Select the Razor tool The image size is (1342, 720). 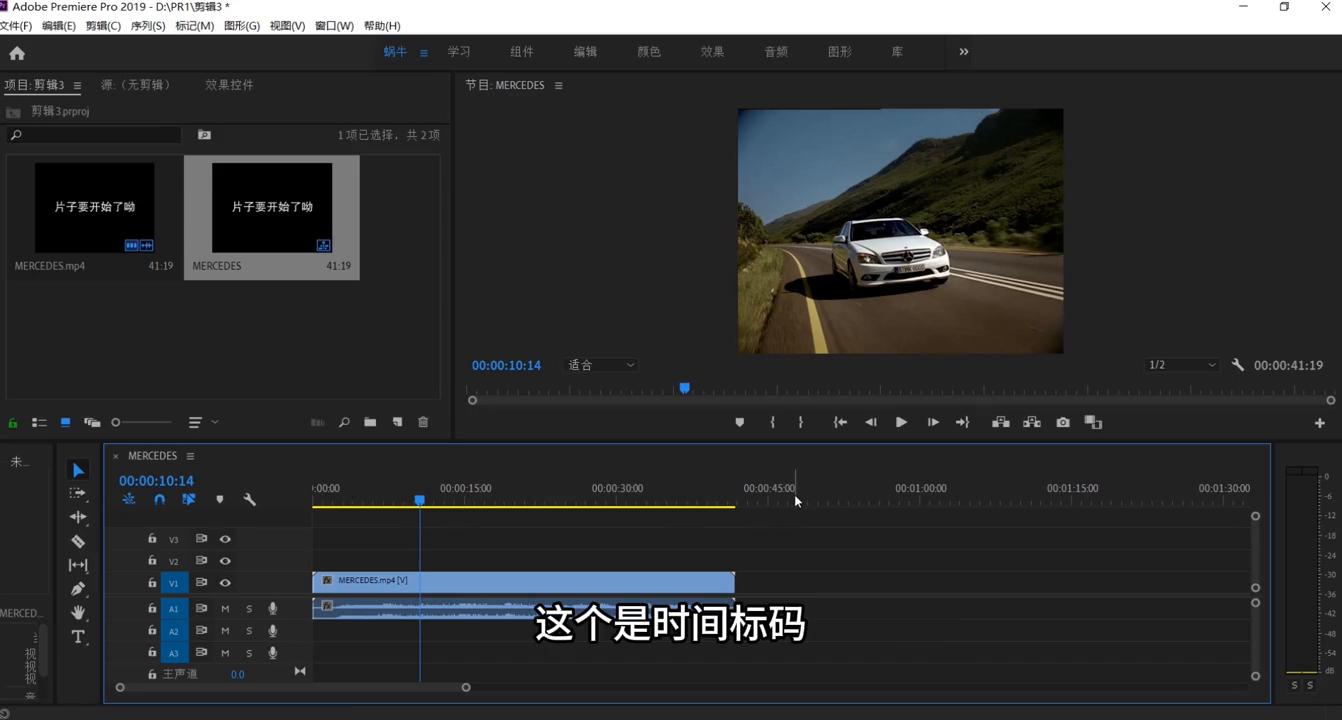click(x=78, y=541)
